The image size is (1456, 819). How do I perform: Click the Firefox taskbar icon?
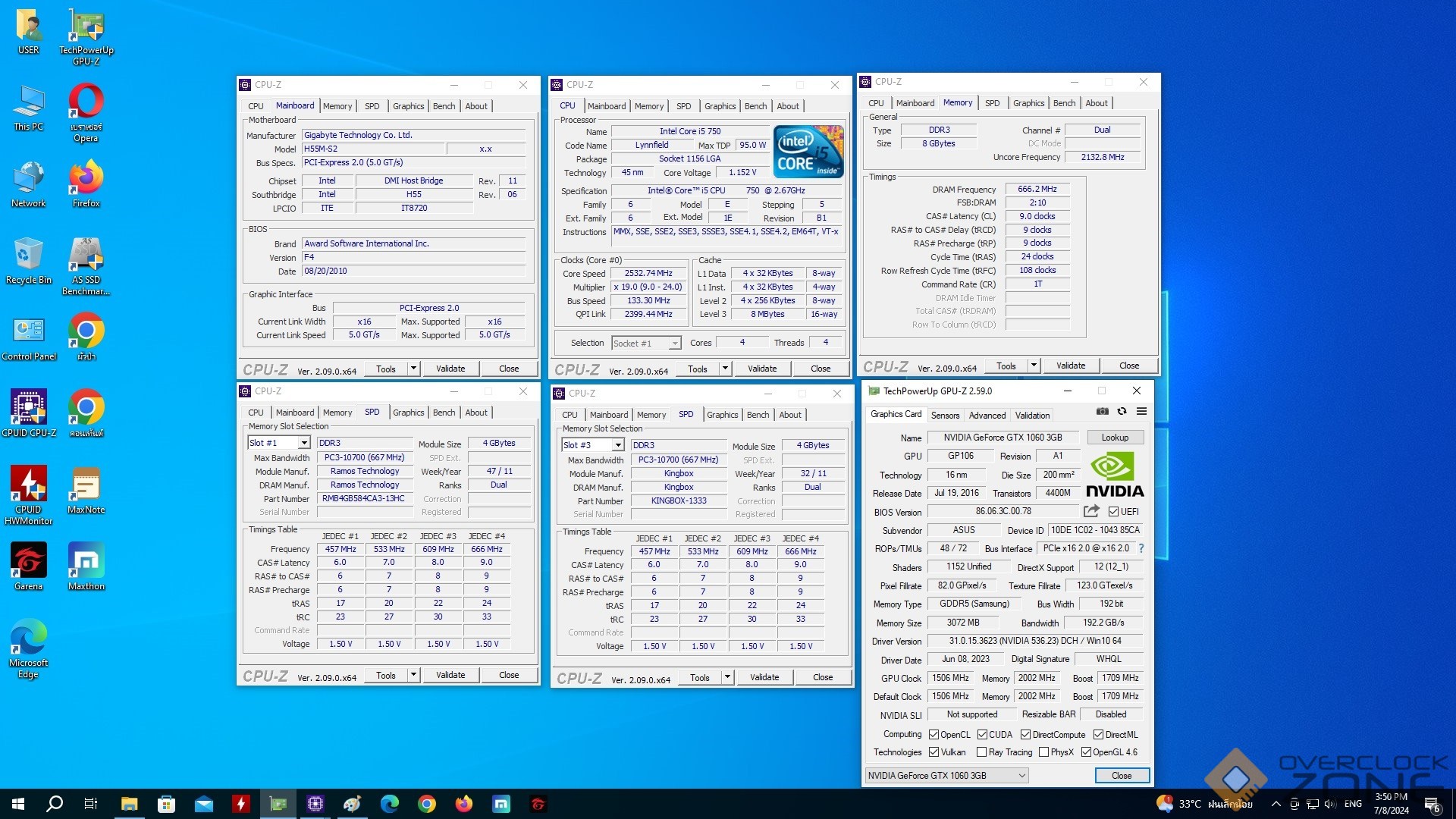point(463,804)
